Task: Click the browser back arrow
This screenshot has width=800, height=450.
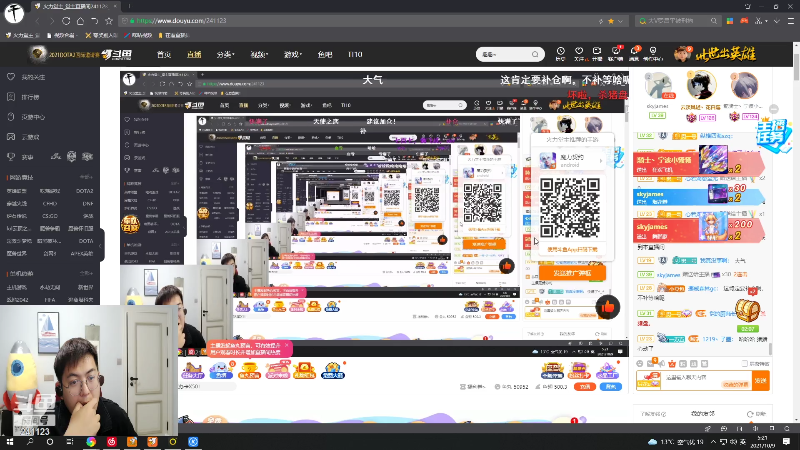Action: pos(38,21)
